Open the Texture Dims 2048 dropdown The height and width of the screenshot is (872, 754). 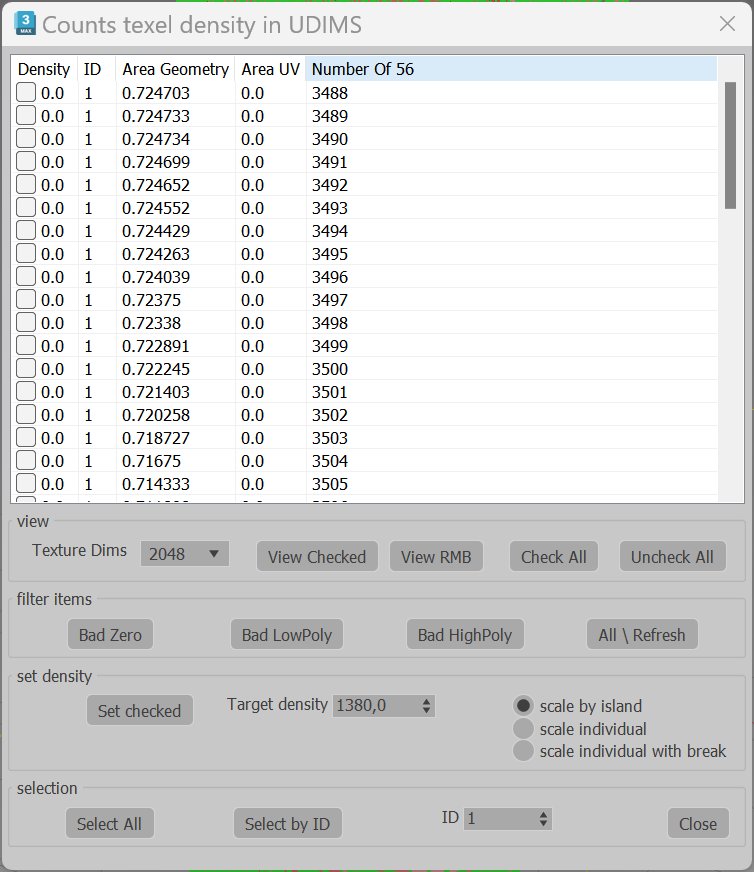(x=185, y=554)
